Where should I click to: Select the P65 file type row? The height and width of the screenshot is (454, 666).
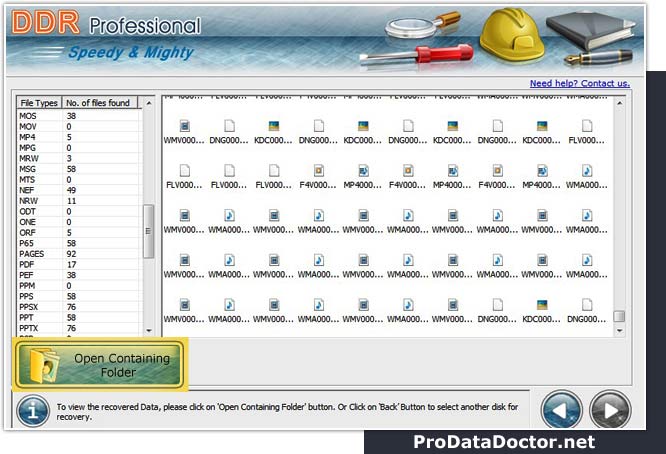click(x=79, y=243)
